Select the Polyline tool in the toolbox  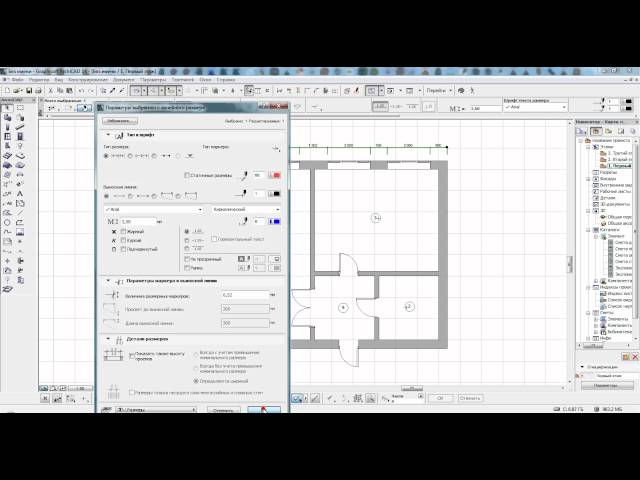20,222
